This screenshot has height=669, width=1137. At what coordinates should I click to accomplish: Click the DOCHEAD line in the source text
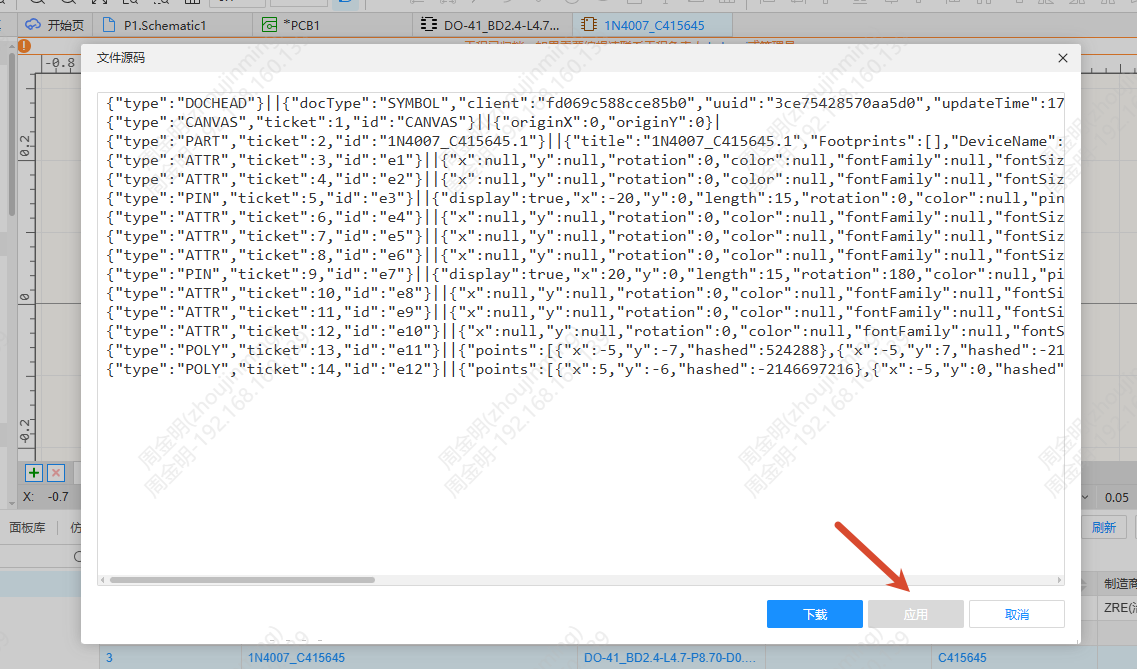584,103
